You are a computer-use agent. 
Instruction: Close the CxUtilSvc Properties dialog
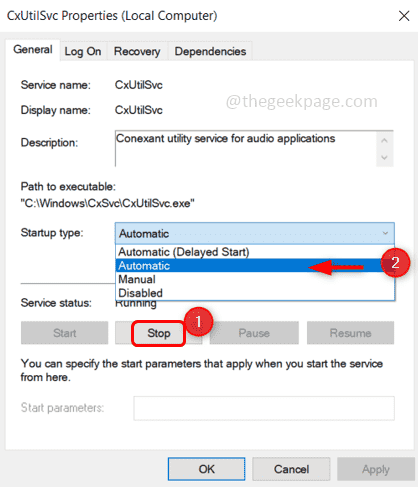(x=404, y=16)
